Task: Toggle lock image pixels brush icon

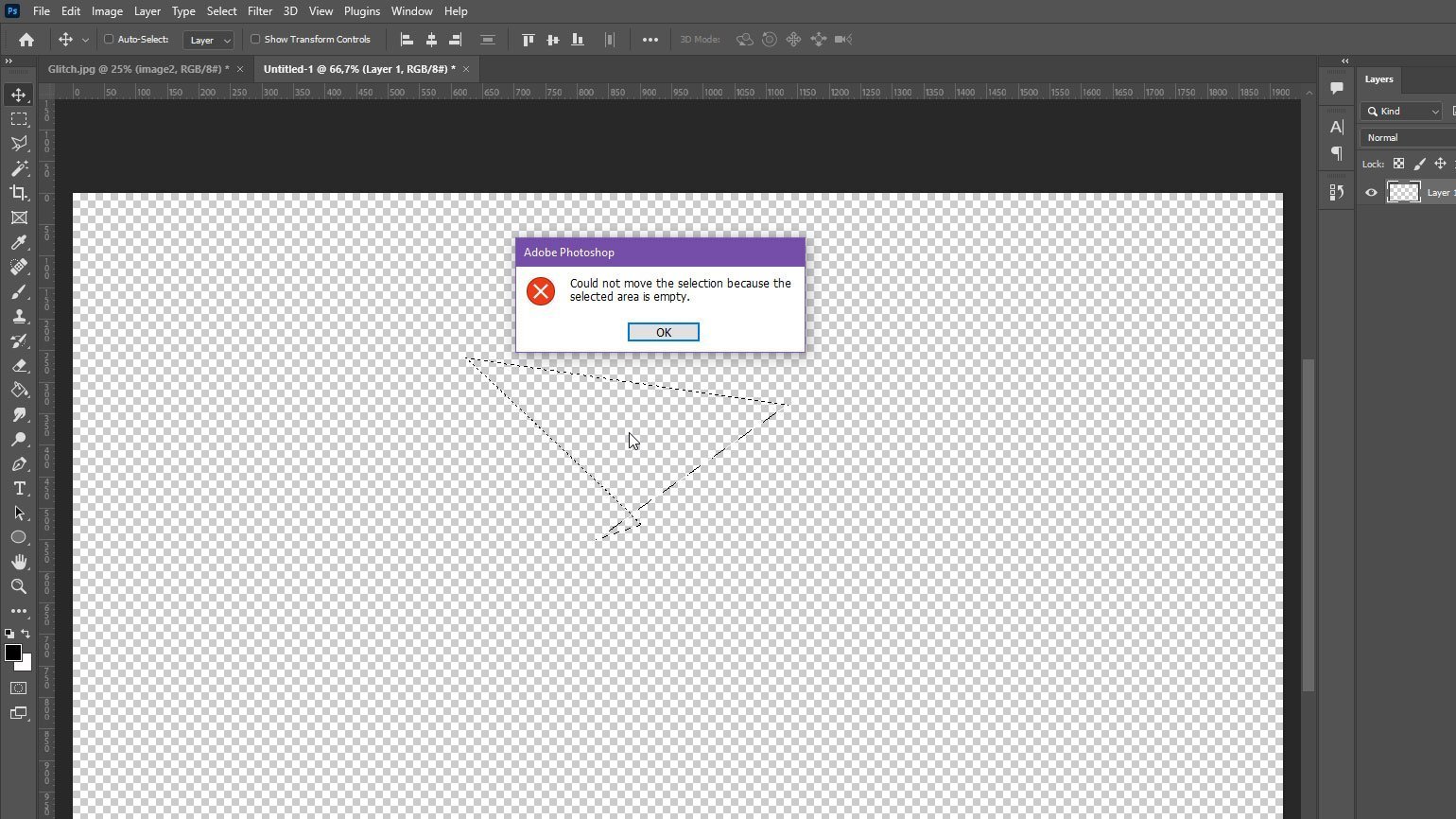Action: click(x=1419, y=164)
